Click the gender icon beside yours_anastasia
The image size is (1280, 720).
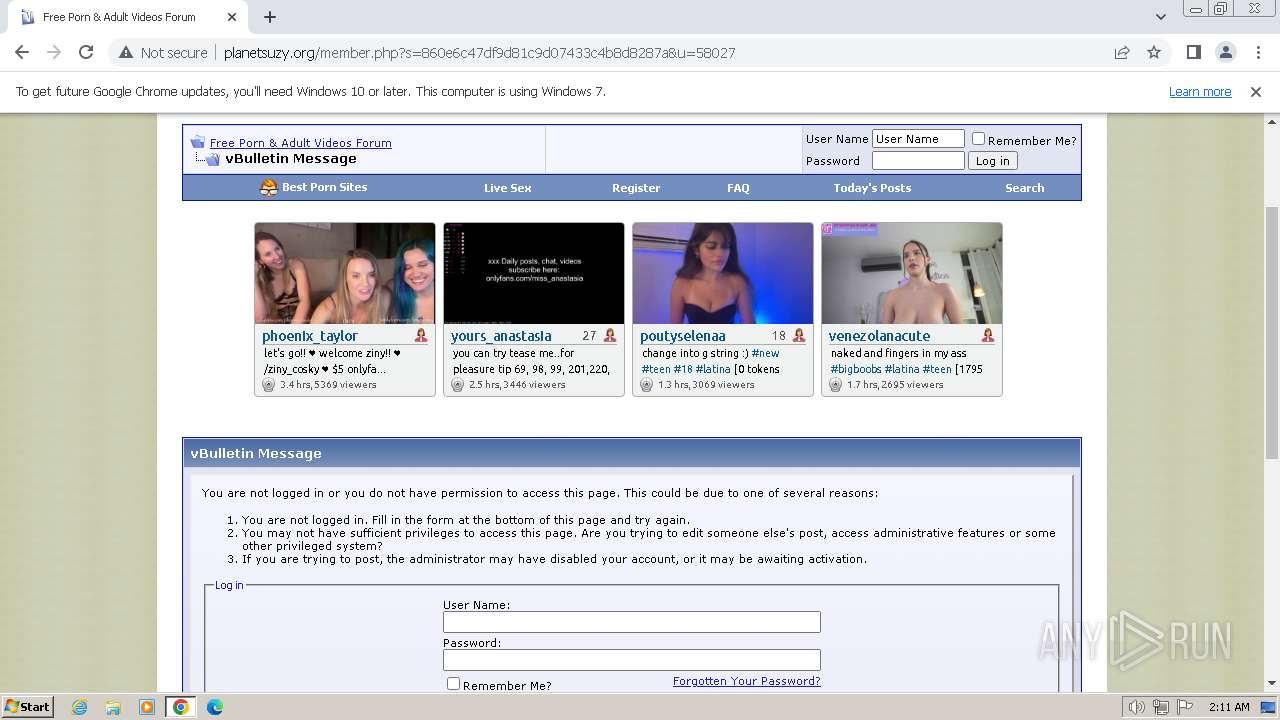(610, 336)
